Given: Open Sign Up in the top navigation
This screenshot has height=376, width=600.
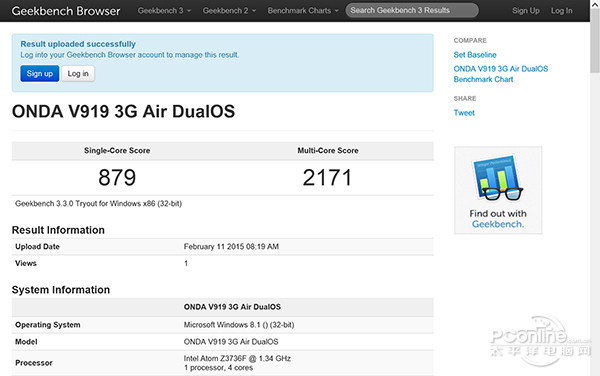Looking at the screenshot, I should tap(526, 11).
